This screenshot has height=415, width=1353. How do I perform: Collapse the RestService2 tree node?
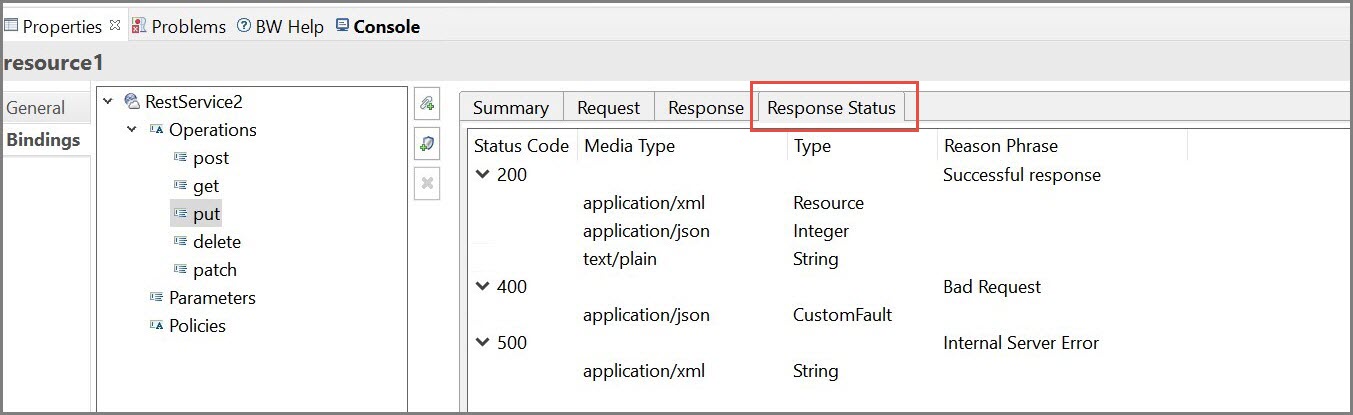pos(108,101)
